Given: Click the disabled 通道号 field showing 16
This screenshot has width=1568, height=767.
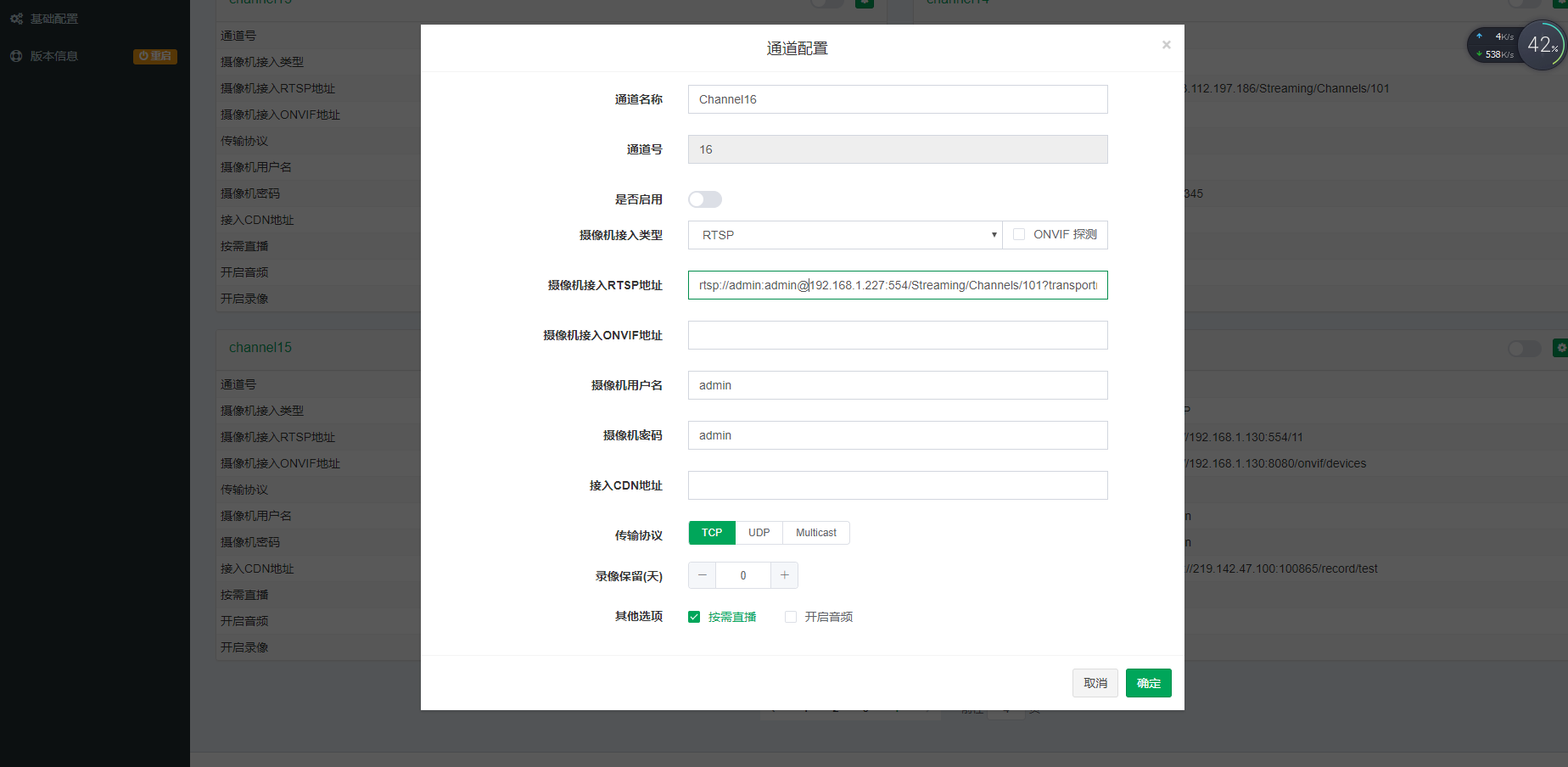Looking at the screenshot, I should [x=898, y=149].
